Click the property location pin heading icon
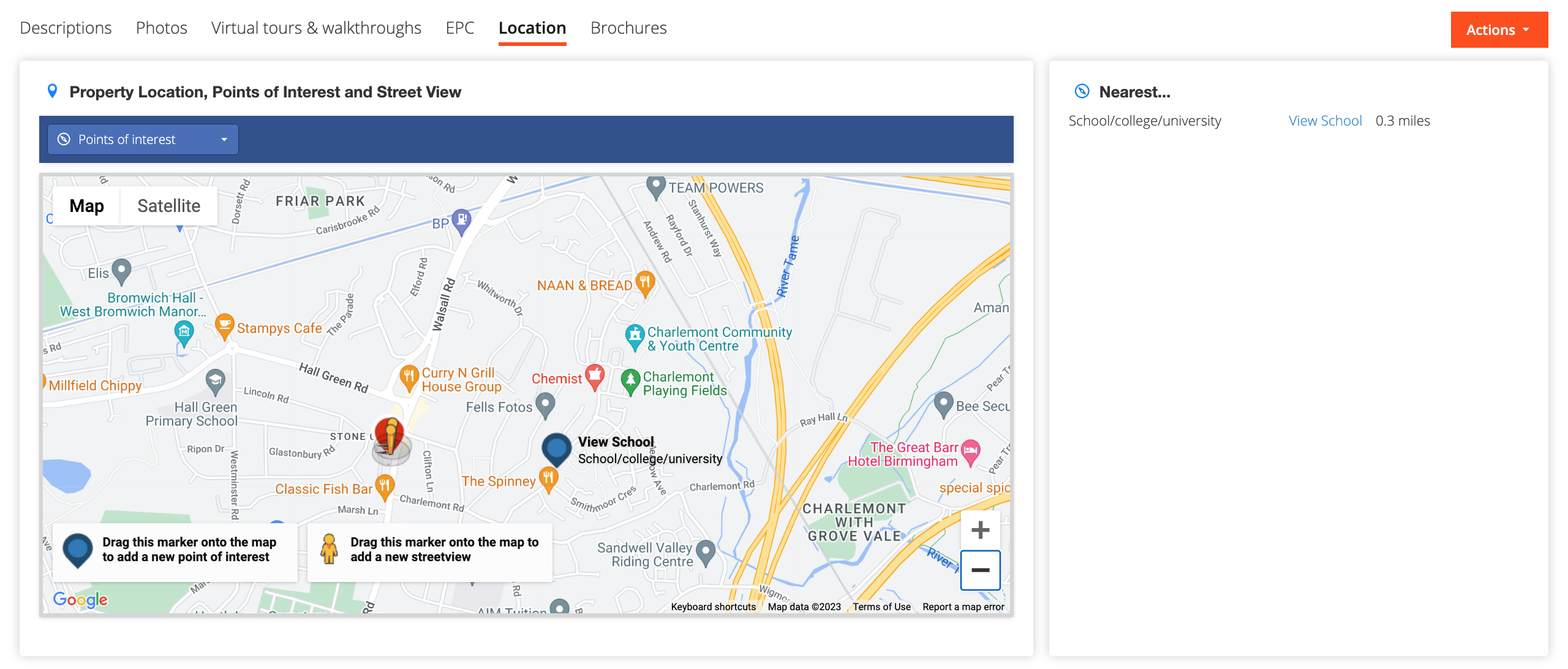1568x669 pixels. [53, 91]
